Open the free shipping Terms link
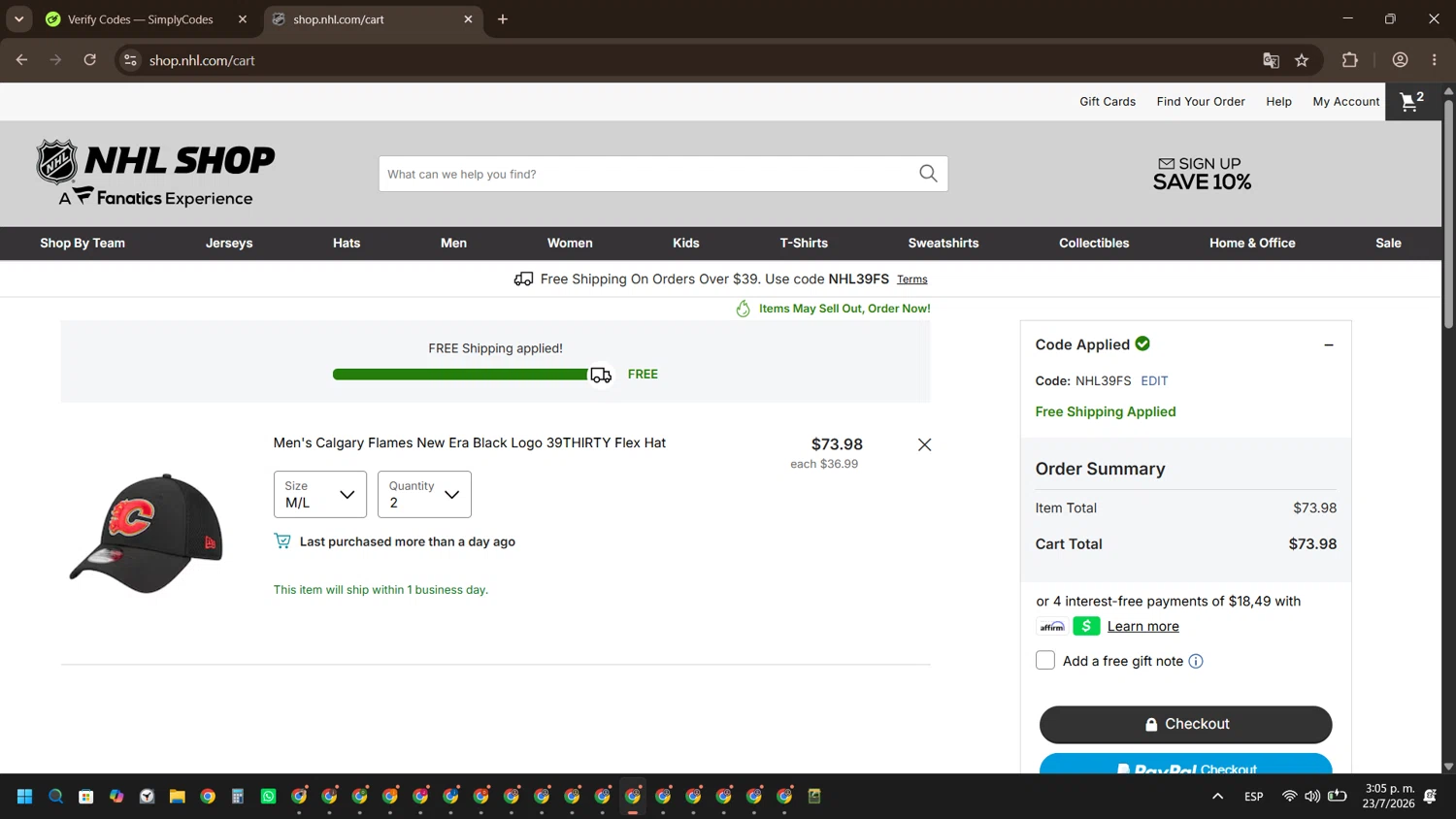The height and width of the screenshot is (819, 1456). (x=911, y=279)
